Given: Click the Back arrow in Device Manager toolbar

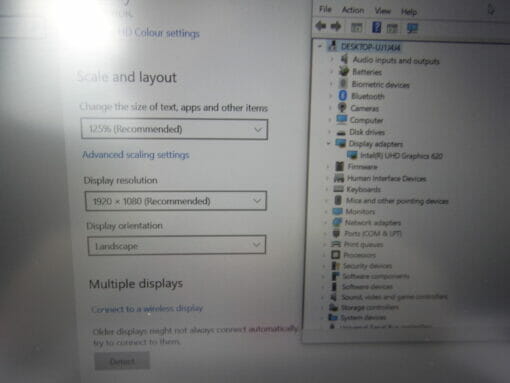Looking at the screenshot, I should tap(321, 26).
